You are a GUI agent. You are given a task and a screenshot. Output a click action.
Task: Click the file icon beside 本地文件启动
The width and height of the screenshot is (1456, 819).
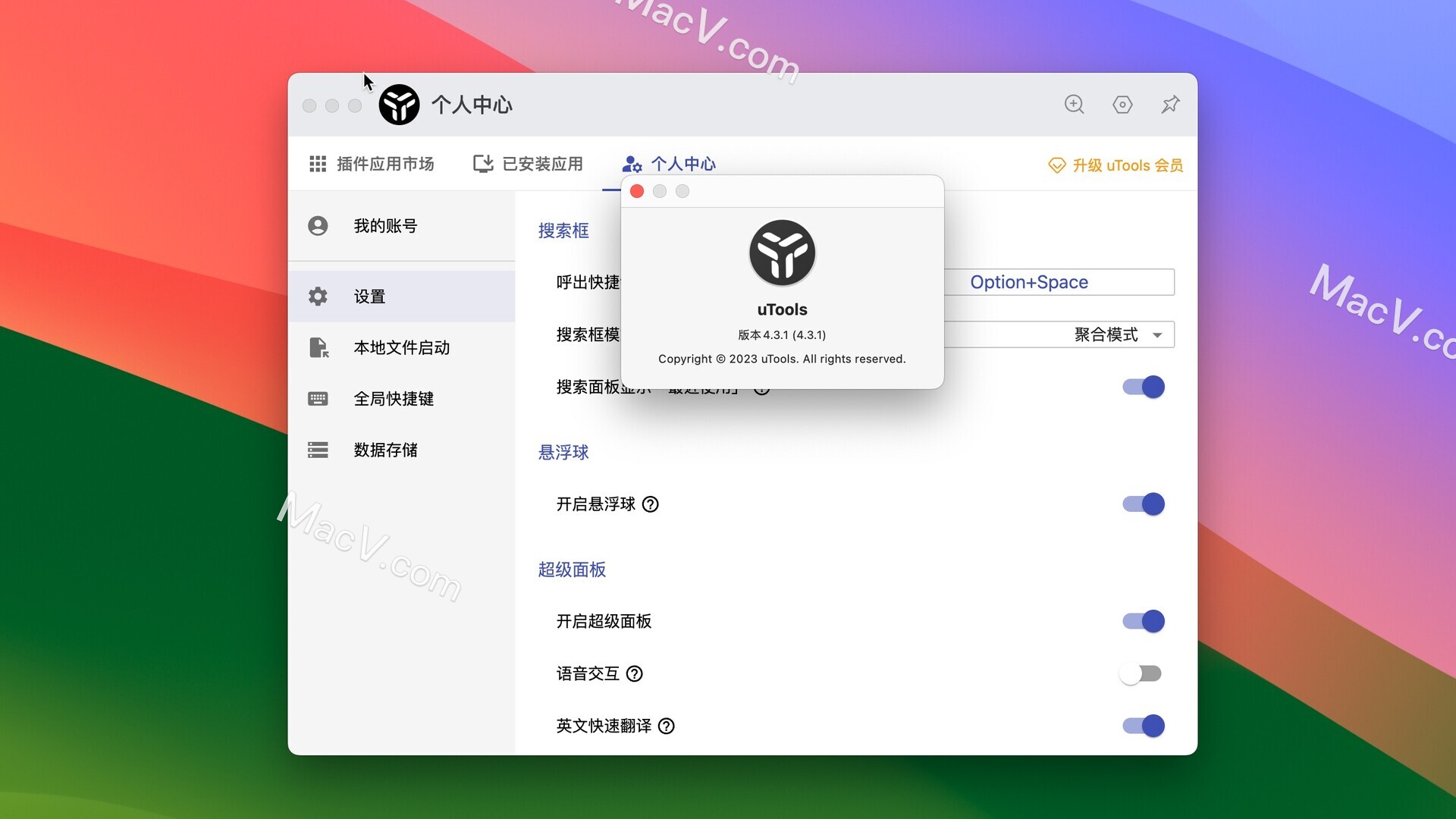(x=318, y=347)
